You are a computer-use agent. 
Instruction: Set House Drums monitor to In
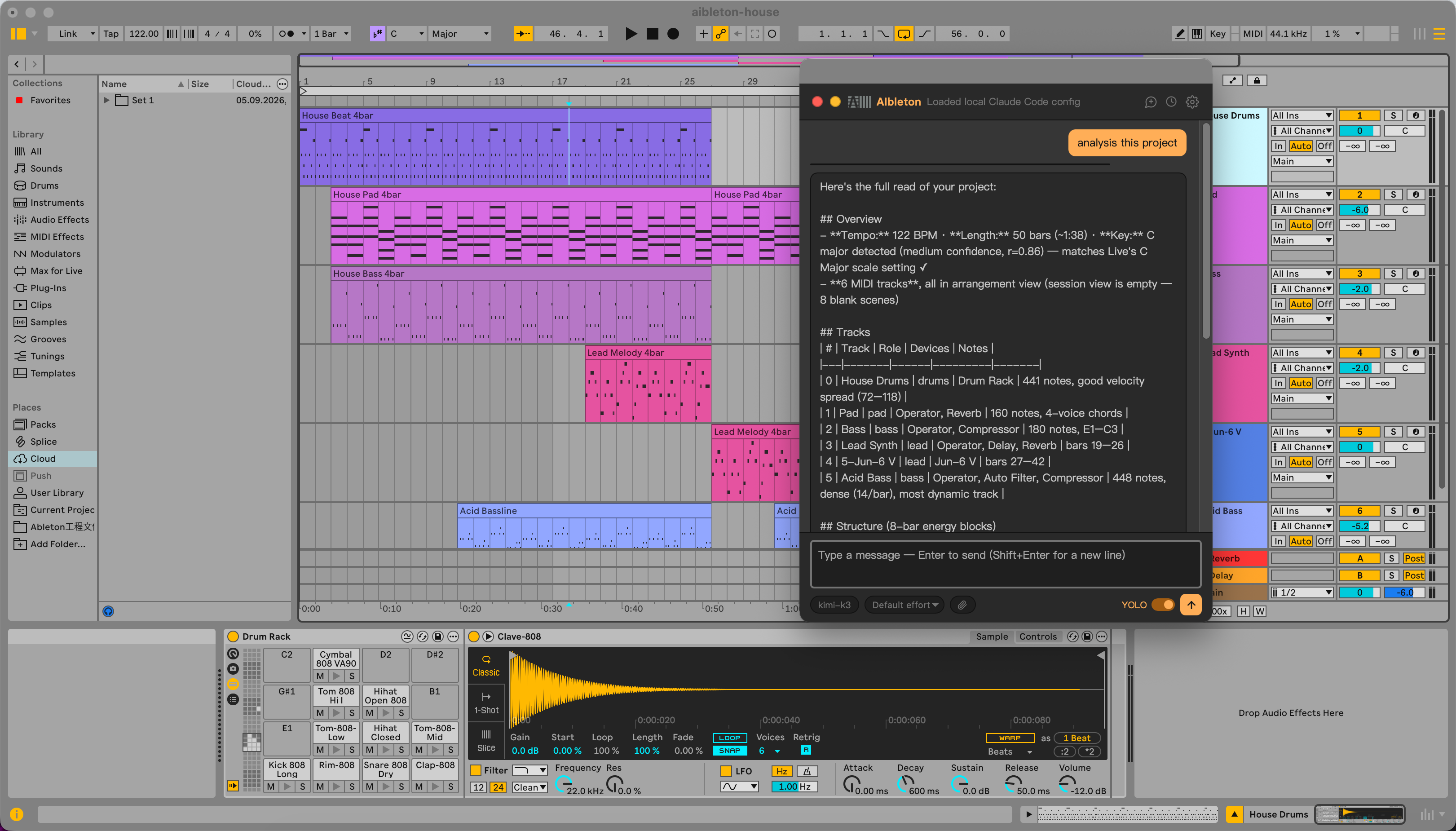click(1279, 146)
